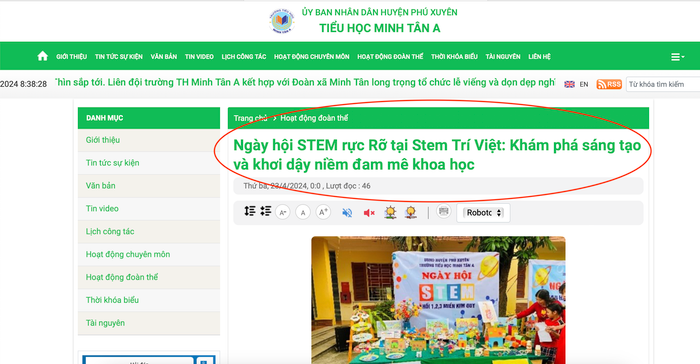Decrease line spacing in article toolbar
The height and width of the screenshot is (364, 700).
[x=266, y=211]
